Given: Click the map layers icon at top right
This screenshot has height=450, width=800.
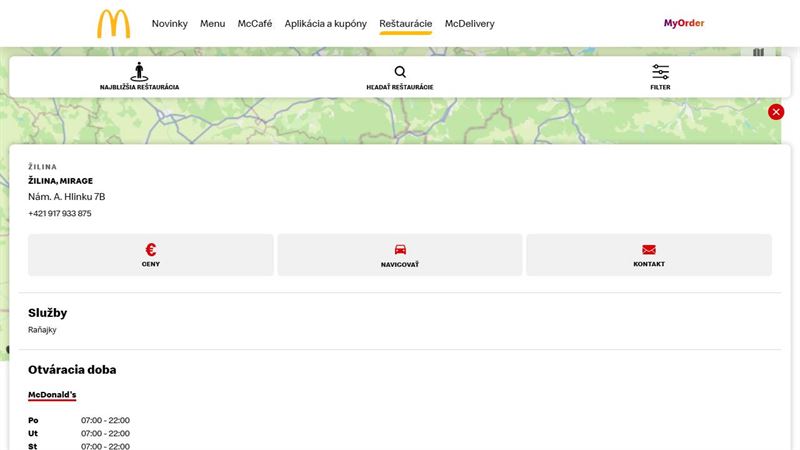Looking at the screenshot, I should tap(759, 52).
